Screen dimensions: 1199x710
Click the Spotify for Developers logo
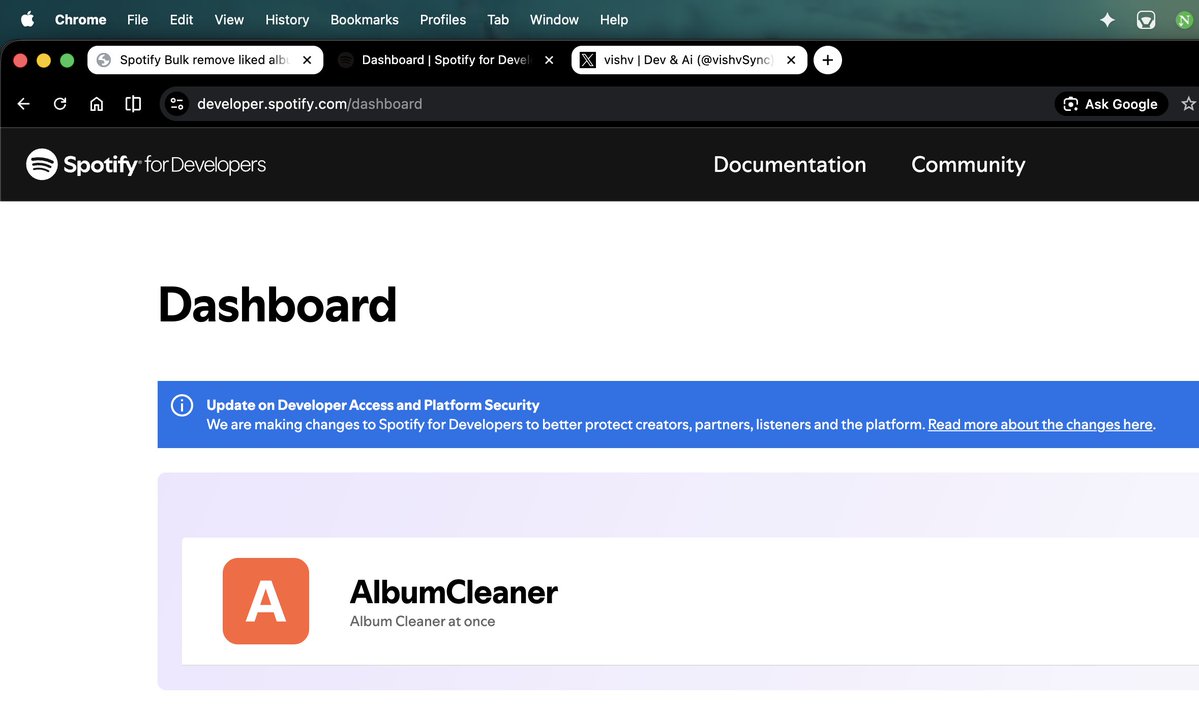click(x=146, y=164)
